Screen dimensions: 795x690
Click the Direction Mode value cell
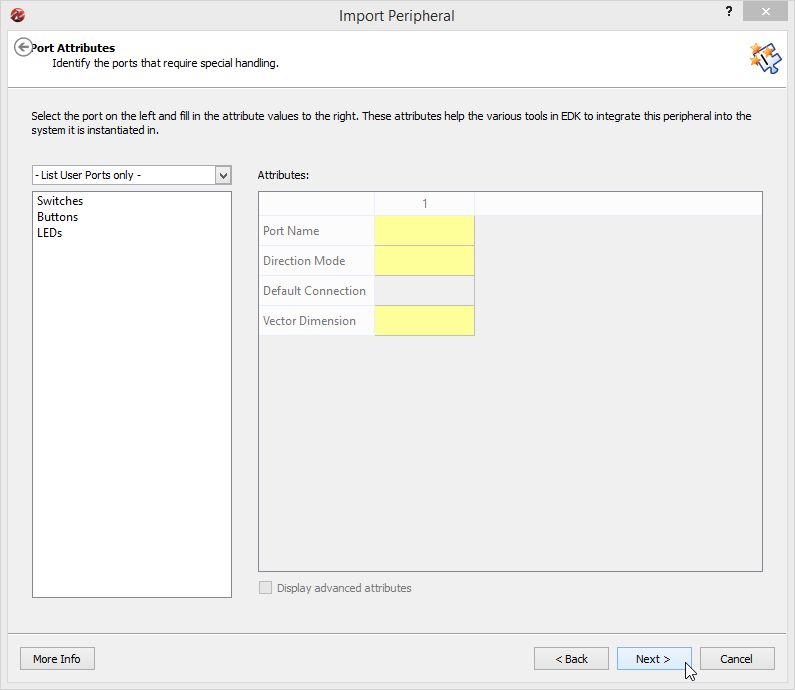click(424, 261)
